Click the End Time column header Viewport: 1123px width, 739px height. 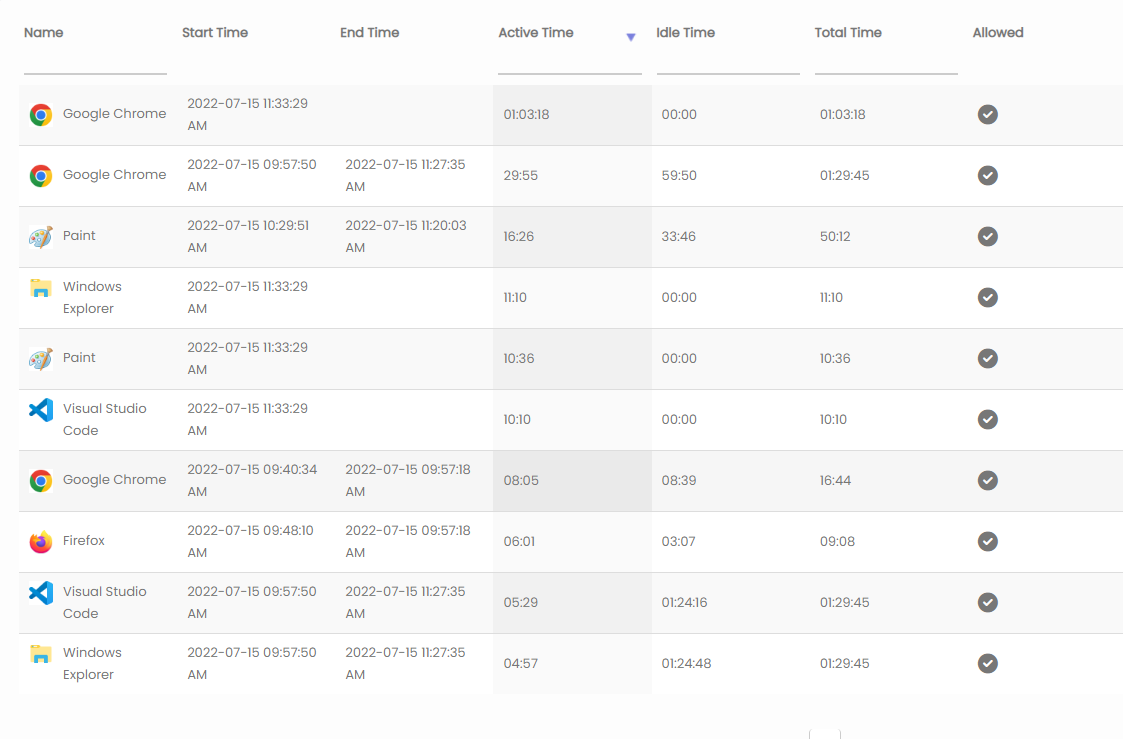(x=369, y=33)
